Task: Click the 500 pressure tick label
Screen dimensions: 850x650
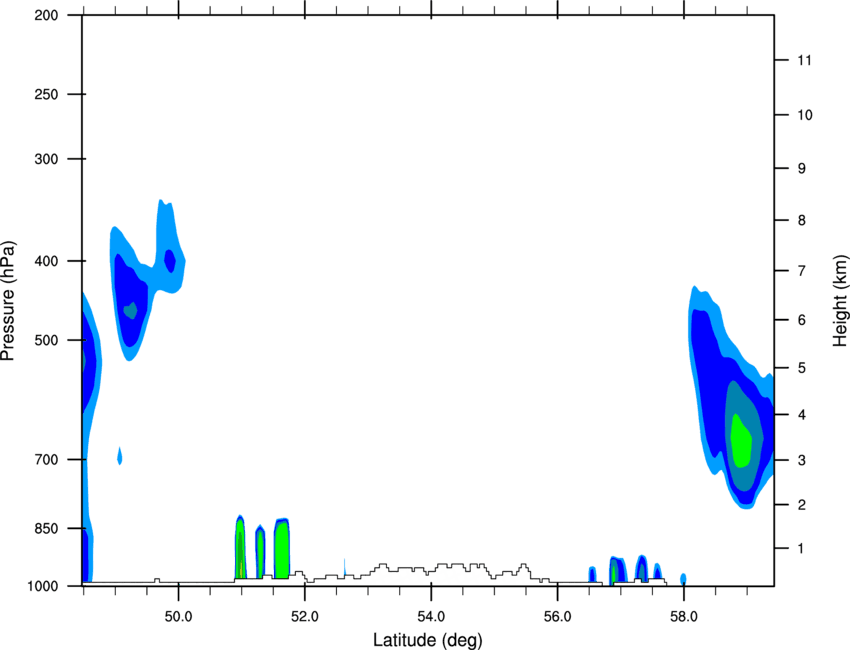Action: pos(46,340)
